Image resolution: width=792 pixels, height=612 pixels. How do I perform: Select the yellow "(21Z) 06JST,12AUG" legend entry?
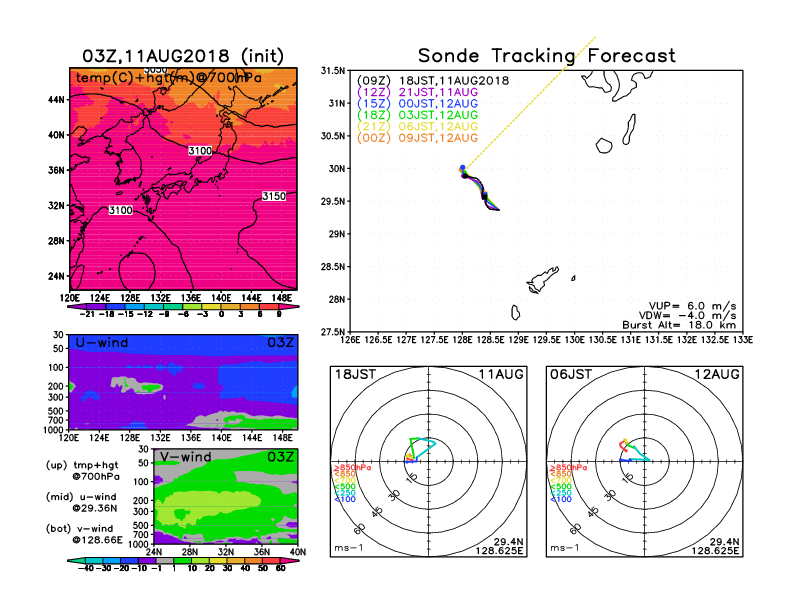[417, 127]
